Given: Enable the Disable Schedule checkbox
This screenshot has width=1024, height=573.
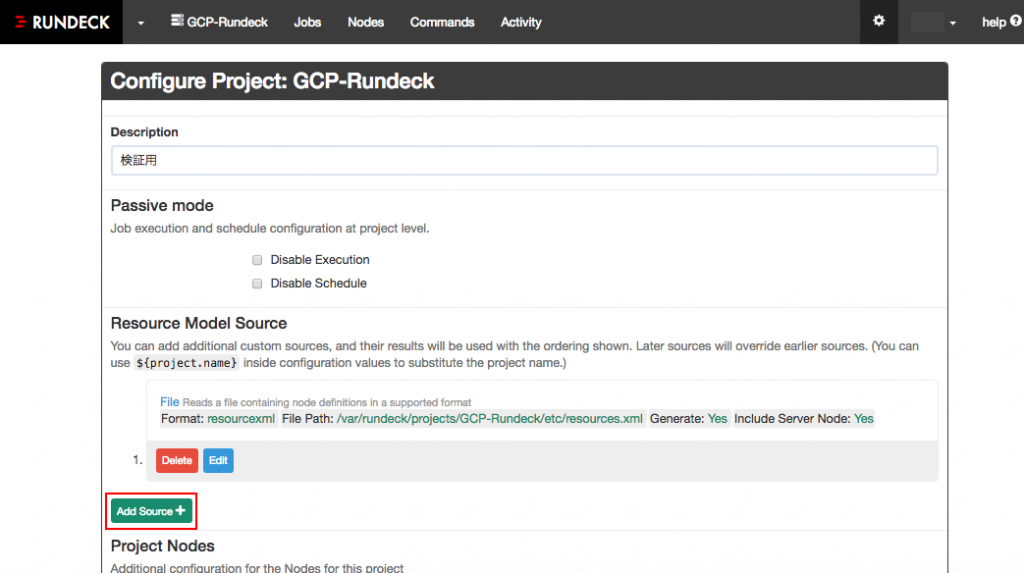Looking at the screenshot, I should [257, 284].
